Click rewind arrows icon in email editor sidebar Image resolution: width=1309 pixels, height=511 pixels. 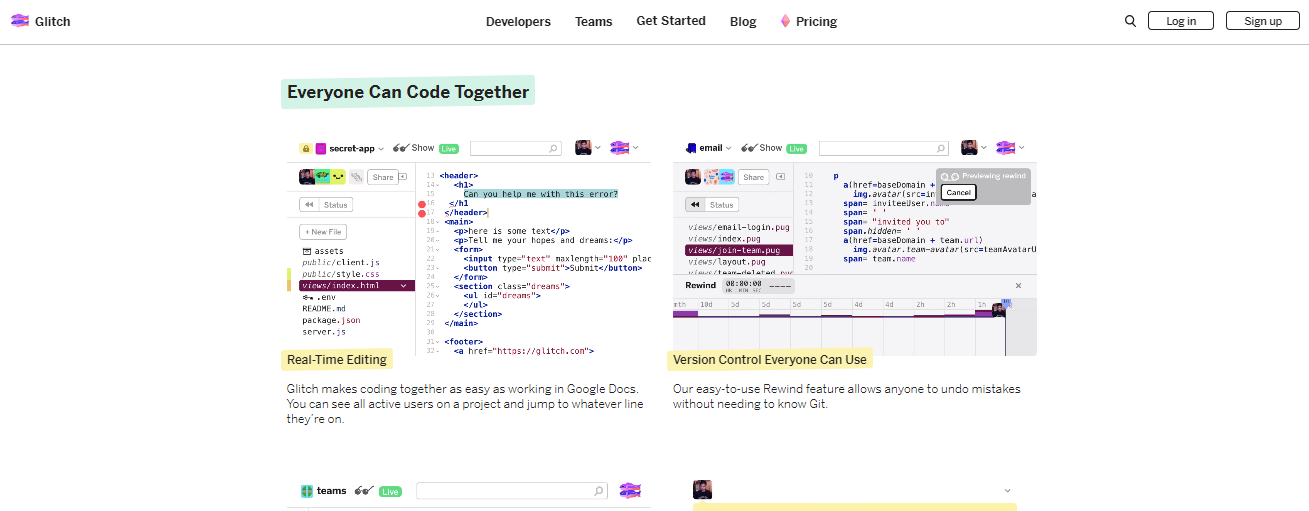(694, 205)
